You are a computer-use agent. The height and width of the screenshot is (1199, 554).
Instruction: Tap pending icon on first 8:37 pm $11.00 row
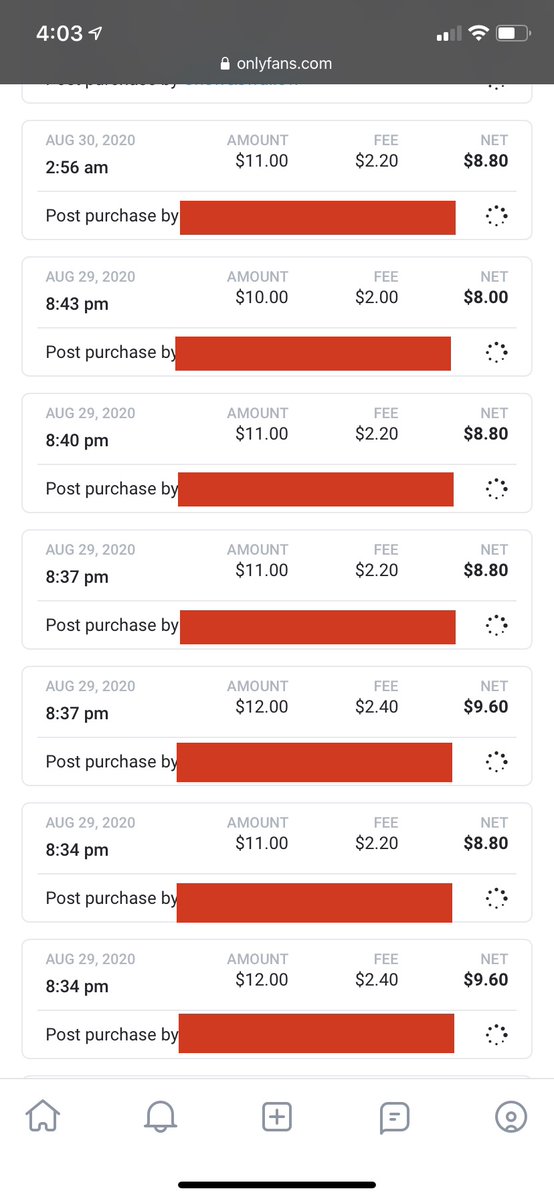click(x=497, y=625)
